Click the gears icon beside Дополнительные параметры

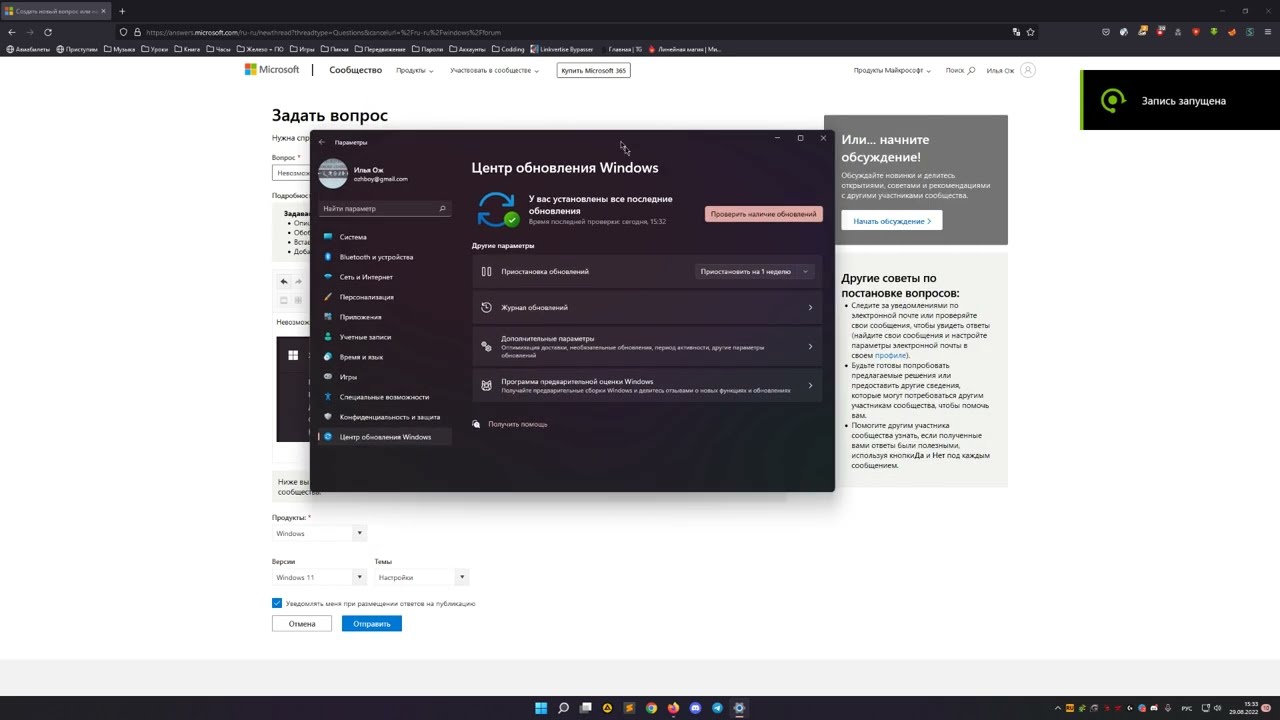pos(486,347)
